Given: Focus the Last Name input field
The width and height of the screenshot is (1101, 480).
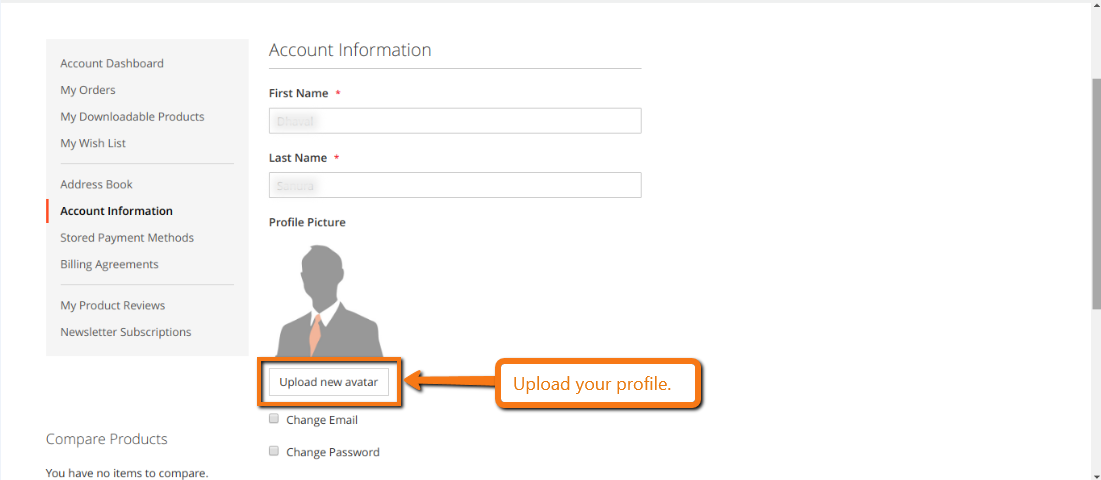Looking at the screenshot, I should pyautogui.click(x=455, y=185).
